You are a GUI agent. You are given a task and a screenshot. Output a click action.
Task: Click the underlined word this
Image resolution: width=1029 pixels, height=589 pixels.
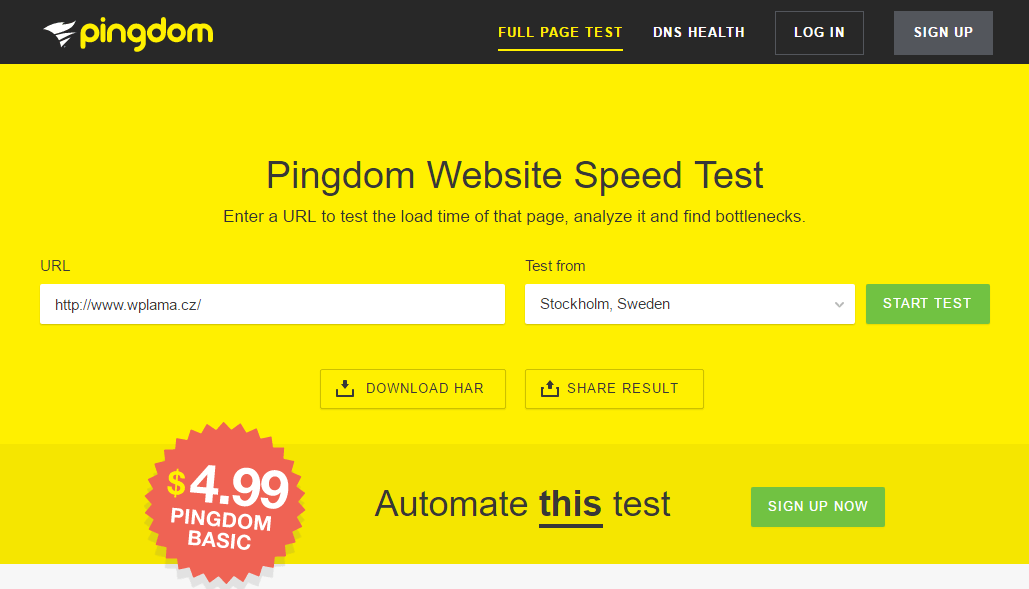click(570, 505)
